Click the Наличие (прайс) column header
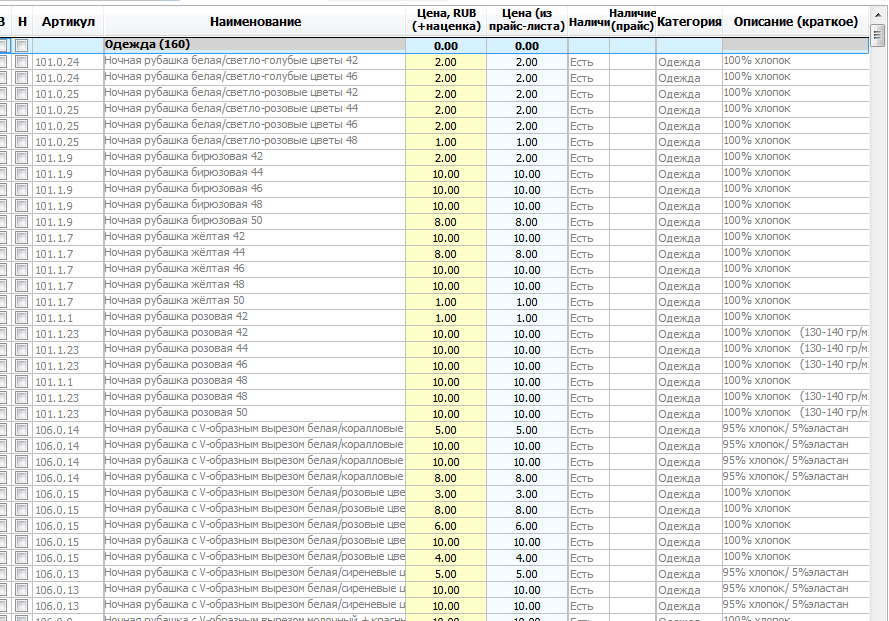This screenshot has width=889, height=621. tap(633, 20)
